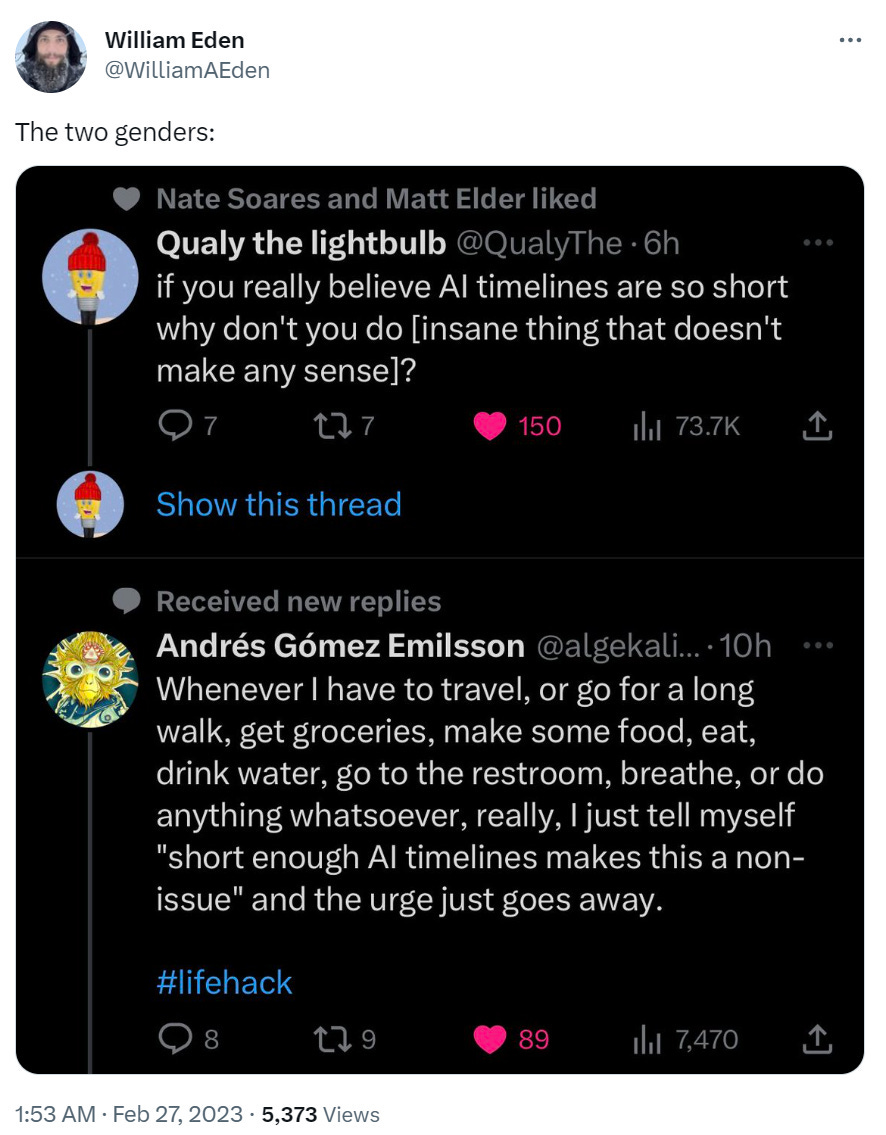Open more options for William Eden's post
886x1135 pixels.
[x=849, y=41]
